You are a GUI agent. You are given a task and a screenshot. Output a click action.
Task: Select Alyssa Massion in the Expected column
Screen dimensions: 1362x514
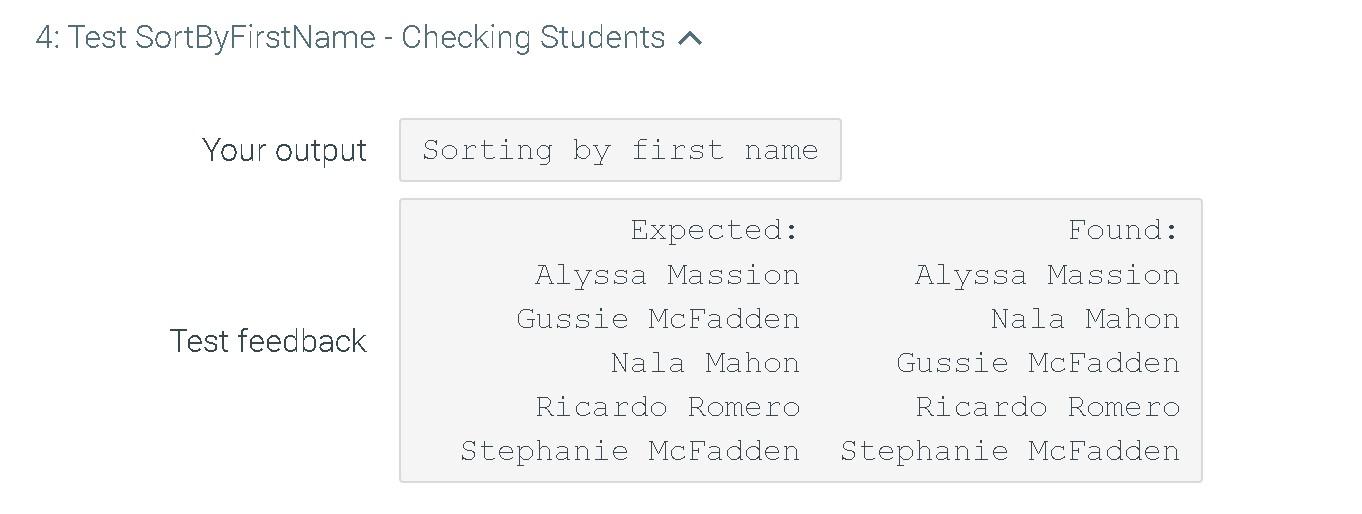click(667, 275)
